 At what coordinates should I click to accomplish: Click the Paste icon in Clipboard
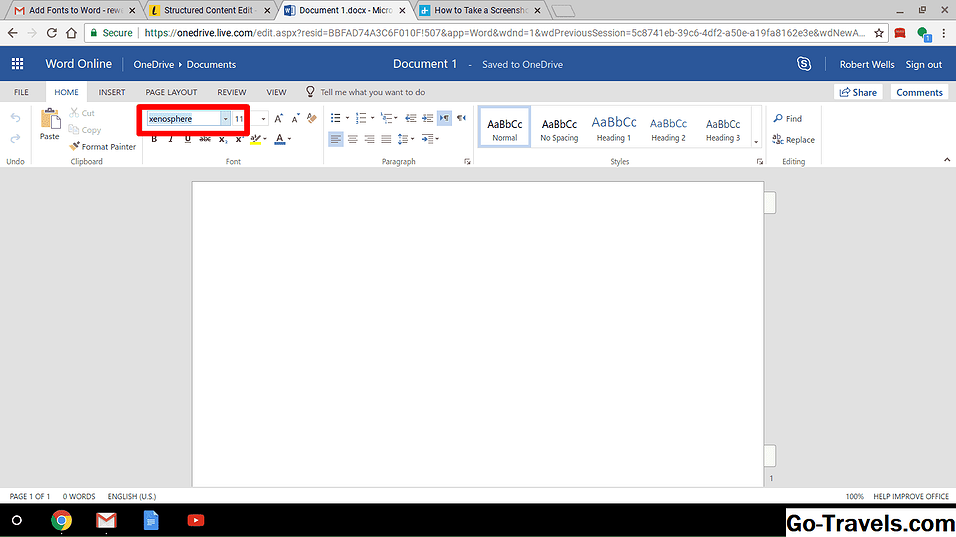[49, 123]
